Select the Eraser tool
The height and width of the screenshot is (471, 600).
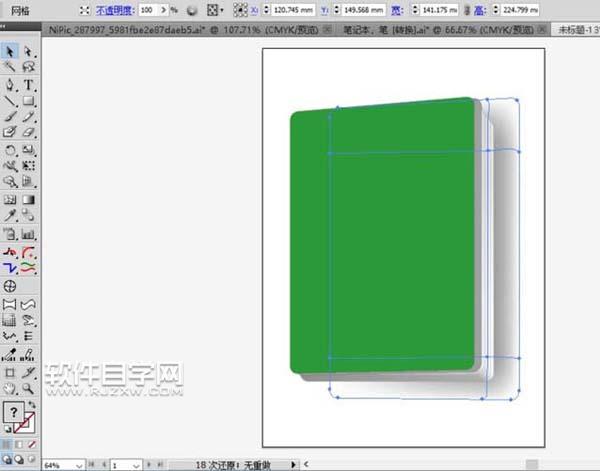(29, 132)
